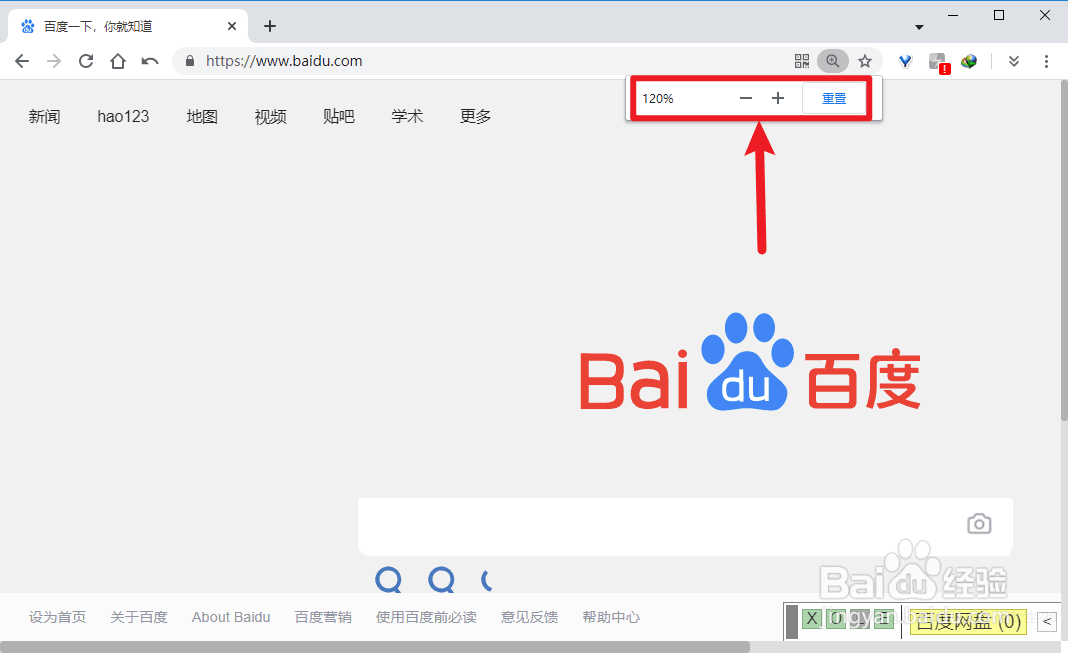Select the camera search icon in Baidu's search box
This screenshot has width=1068, height=653.
(979, 524)
